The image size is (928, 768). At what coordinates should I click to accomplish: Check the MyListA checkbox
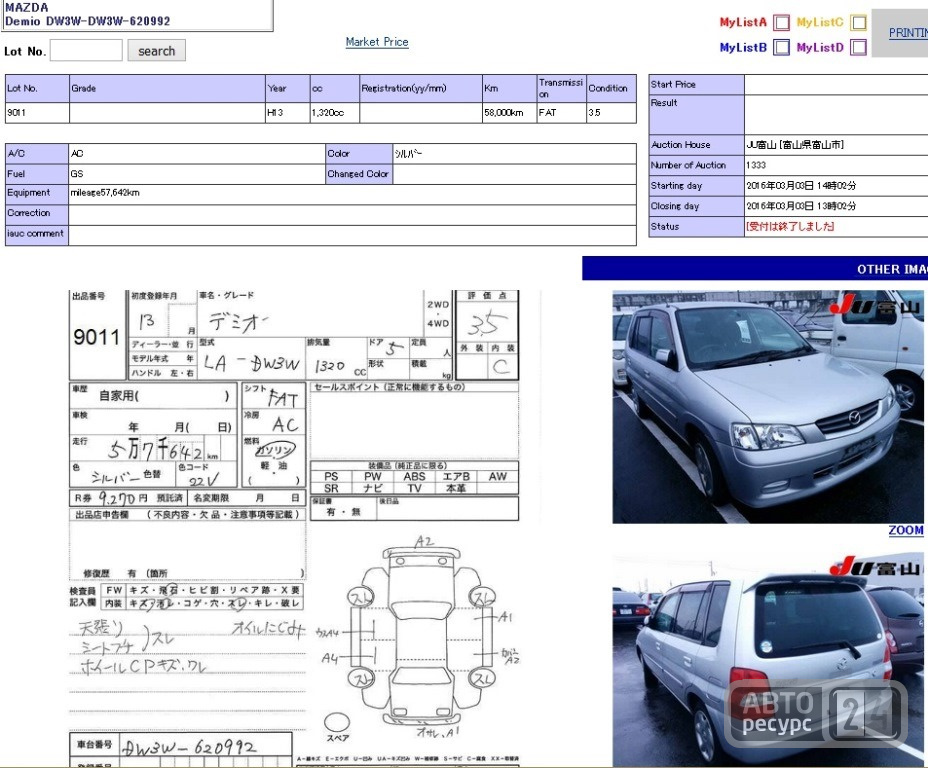click(781, 22)
